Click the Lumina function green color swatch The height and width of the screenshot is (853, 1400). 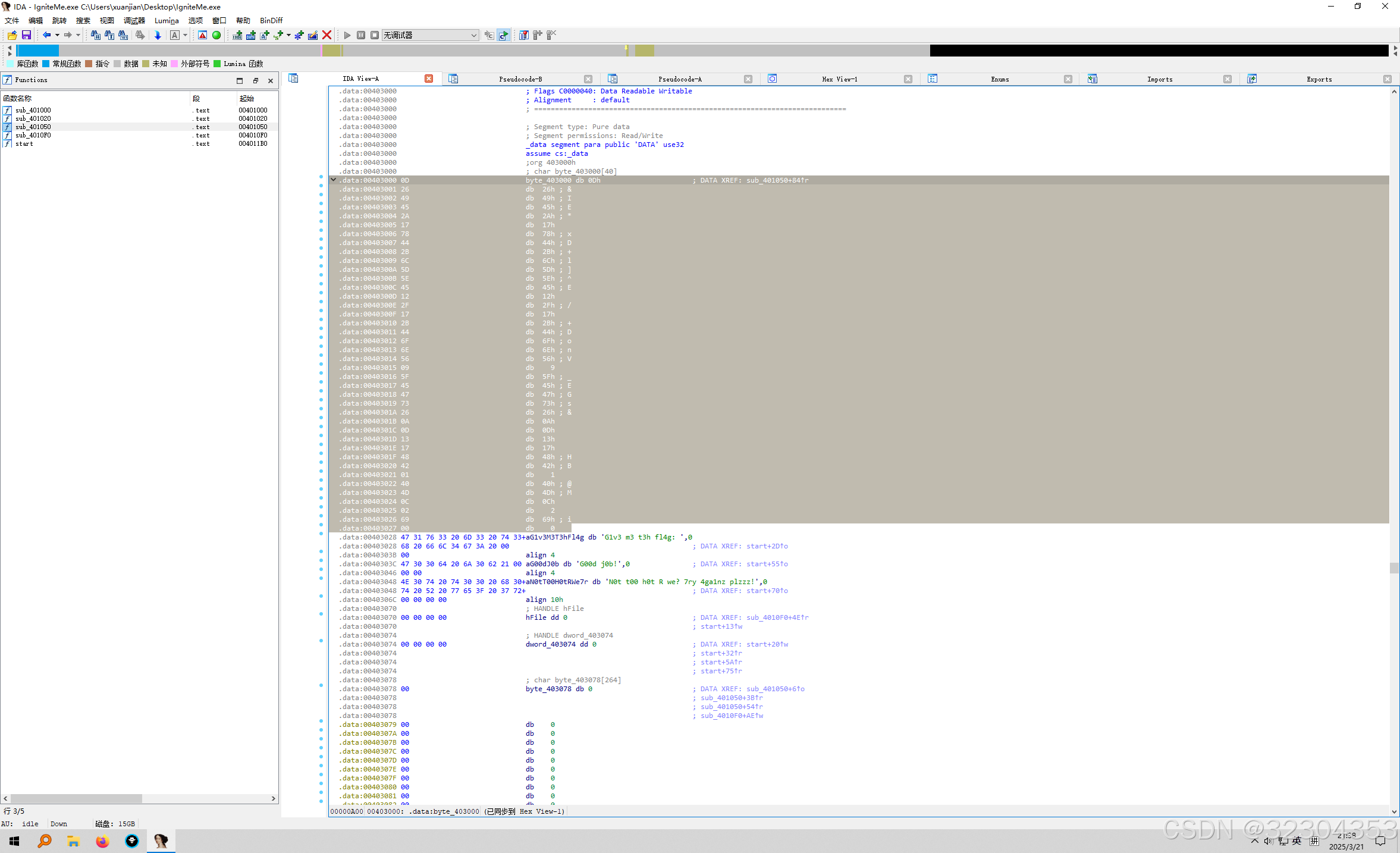pos(217,64)
